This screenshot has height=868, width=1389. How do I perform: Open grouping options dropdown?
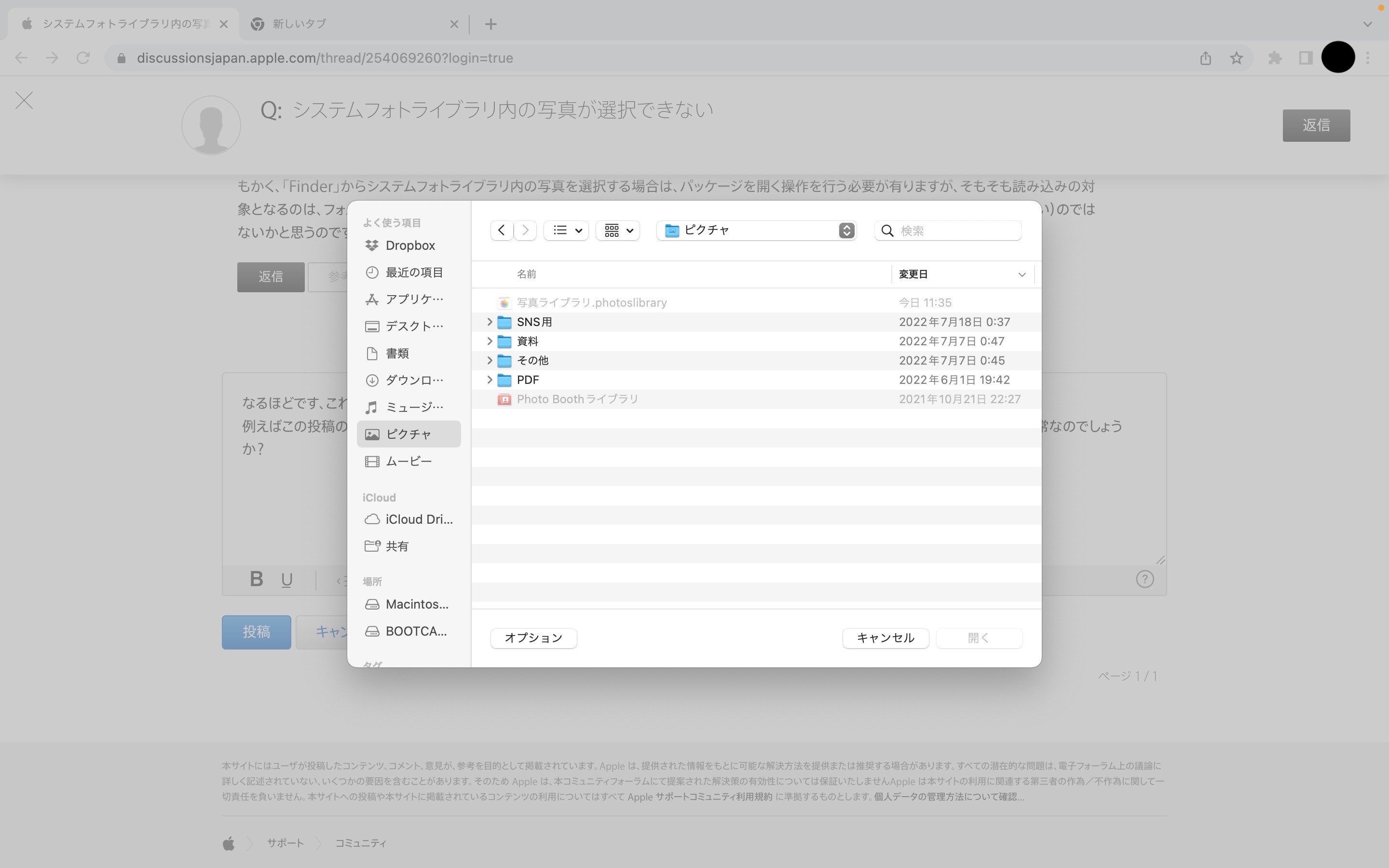coord(618,230)
